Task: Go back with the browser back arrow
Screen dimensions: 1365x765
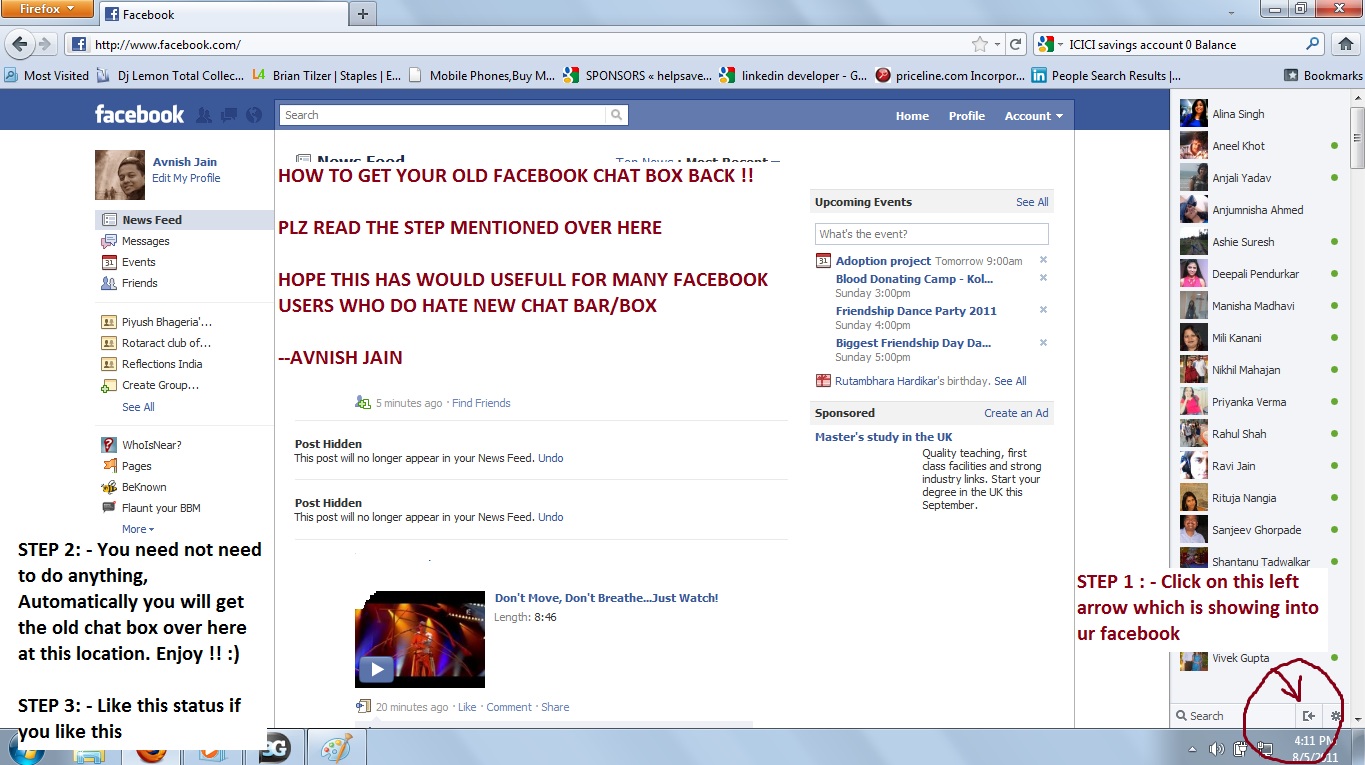Action: [x=19, y=44]
